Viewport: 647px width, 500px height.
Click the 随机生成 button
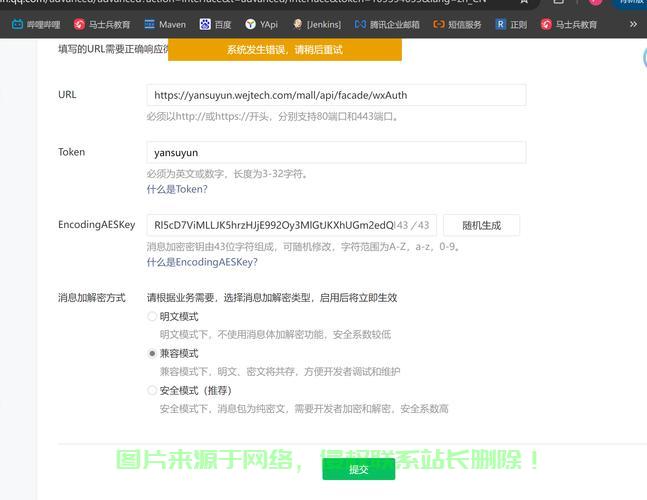click(x=482, y=225)
